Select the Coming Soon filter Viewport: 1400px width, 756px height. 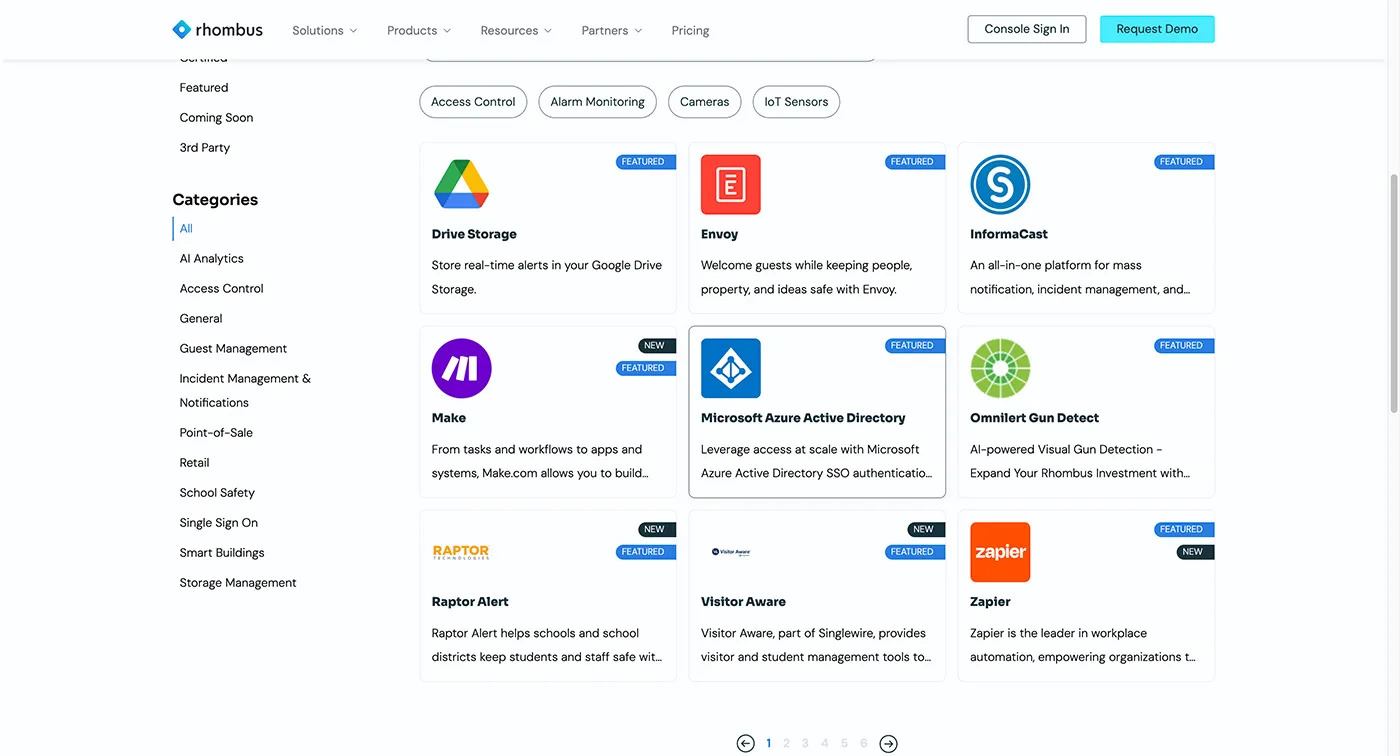click(216, 118)
